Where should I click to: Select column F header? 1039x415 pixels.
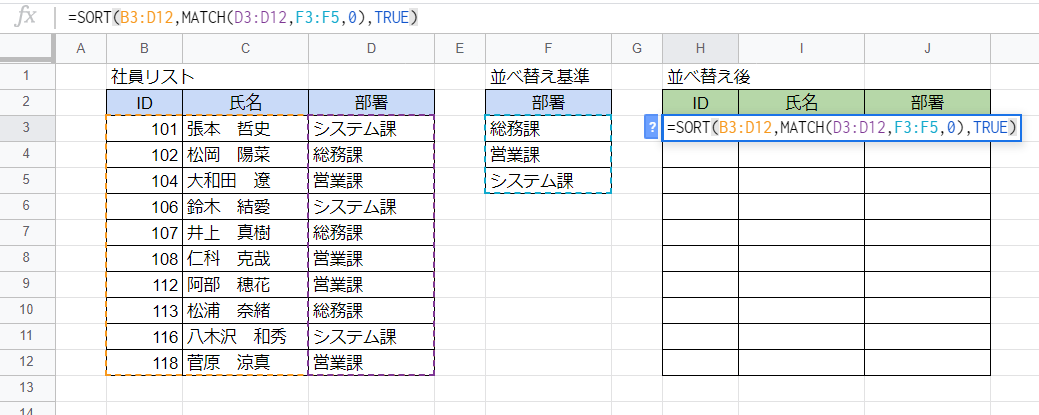point(548,48)
